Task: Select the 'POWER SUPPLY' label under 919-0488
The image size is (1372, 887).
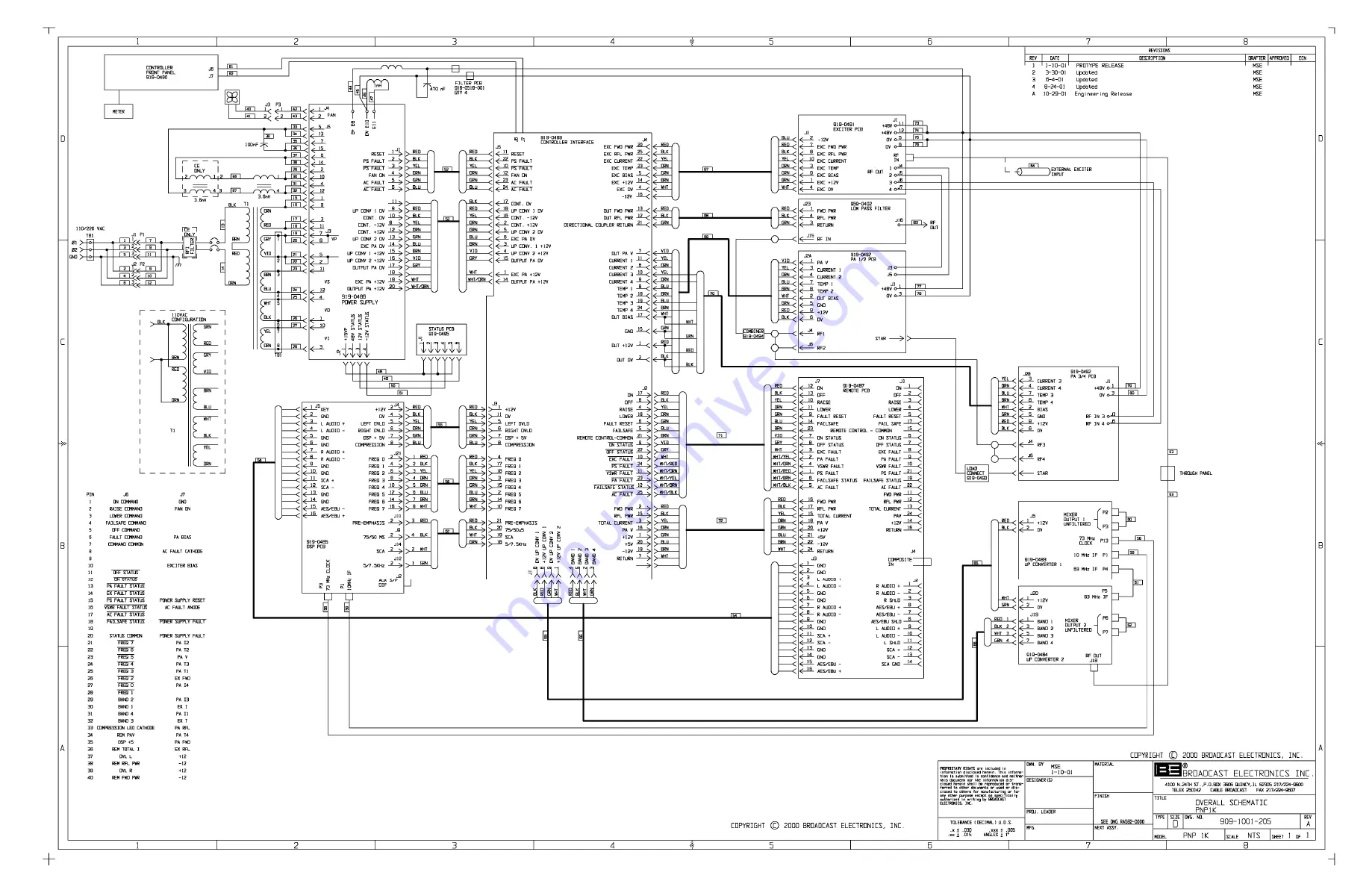Action: tap(360, 302)
